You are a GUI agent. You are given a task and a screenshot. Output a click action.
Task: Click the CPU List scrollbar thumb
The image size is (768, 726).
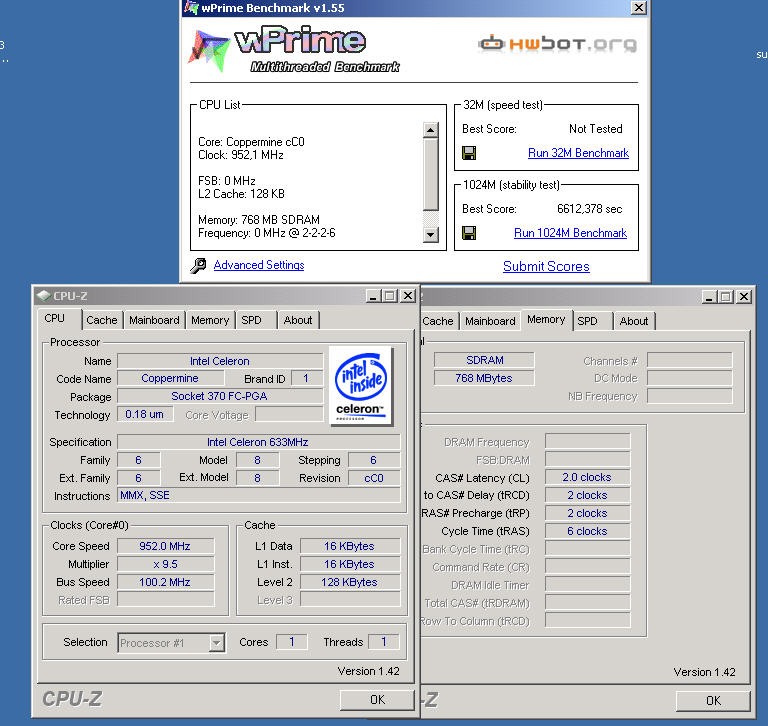pyautogui.click(x=431, y=174)
